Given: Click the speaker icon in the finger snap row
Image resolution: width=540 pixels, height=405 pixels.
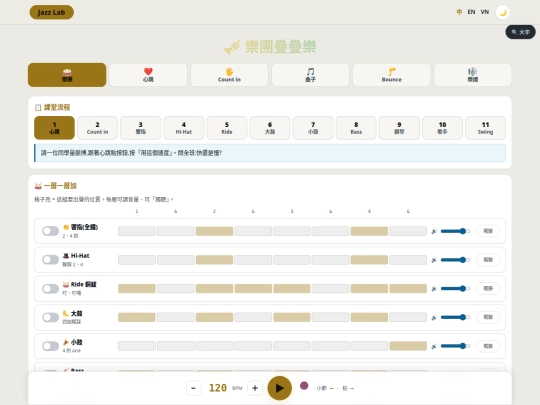Looking at the screenshot, I should pyautogui.click(x=434, y=231).
